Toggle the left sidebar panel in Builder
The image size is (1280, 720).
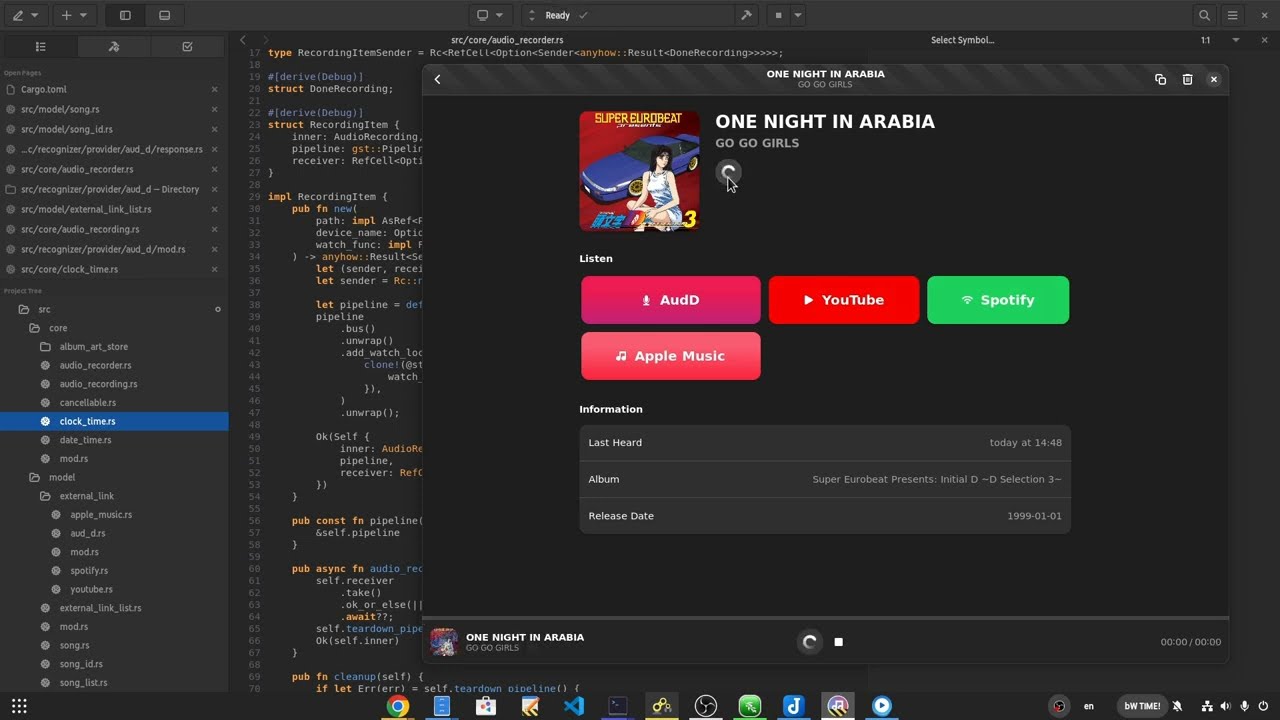point(125,15)
